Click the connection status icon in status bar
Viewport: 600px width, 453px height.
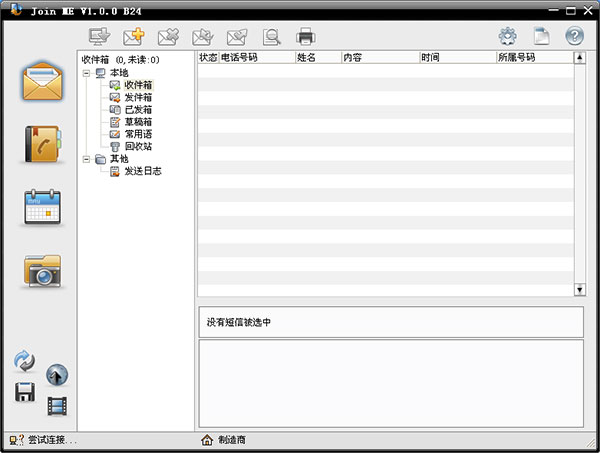pyautogui.click(x=16, y=440)
